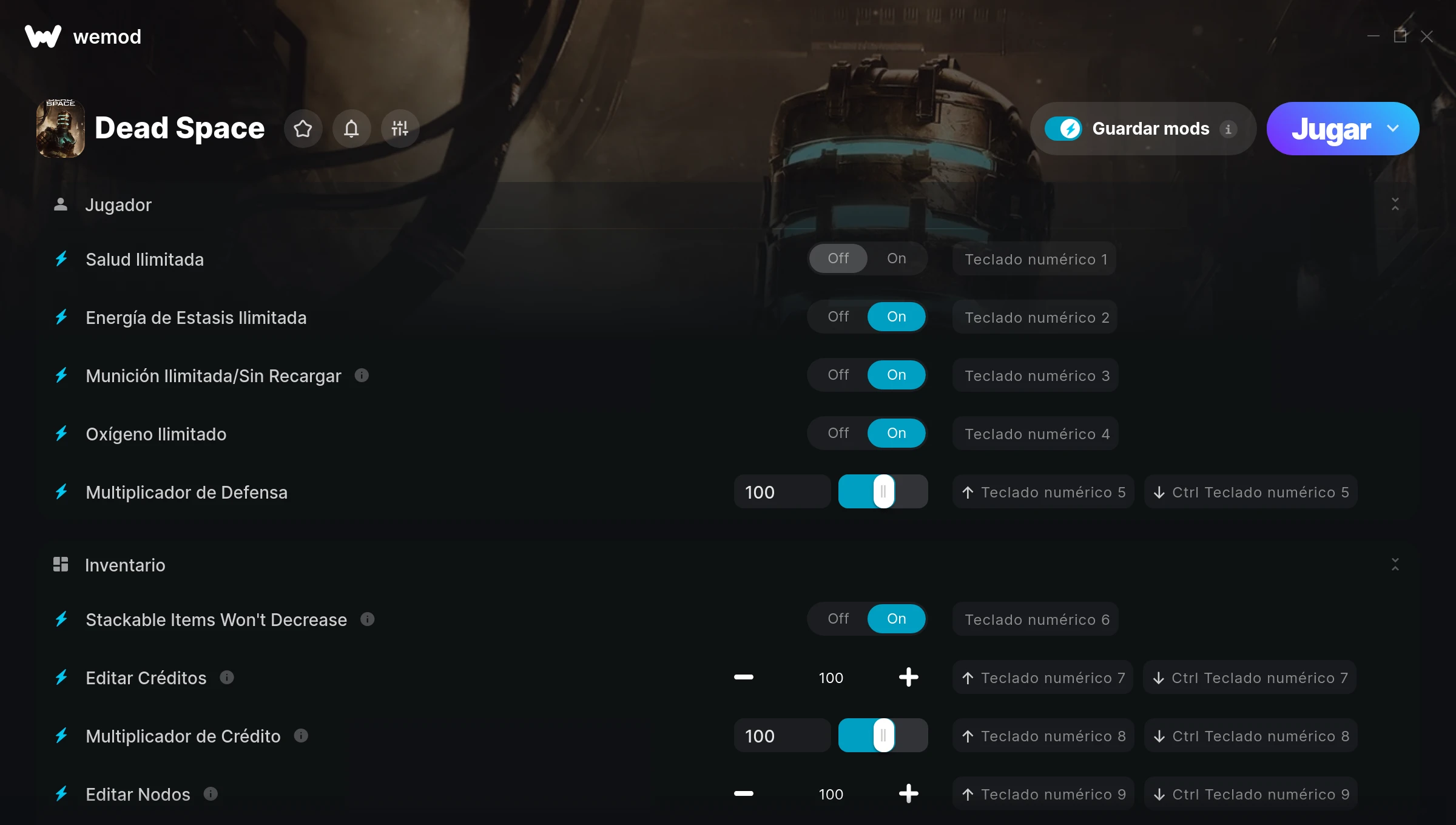Add Dead Space to favorites with star icon

(303, 129)
